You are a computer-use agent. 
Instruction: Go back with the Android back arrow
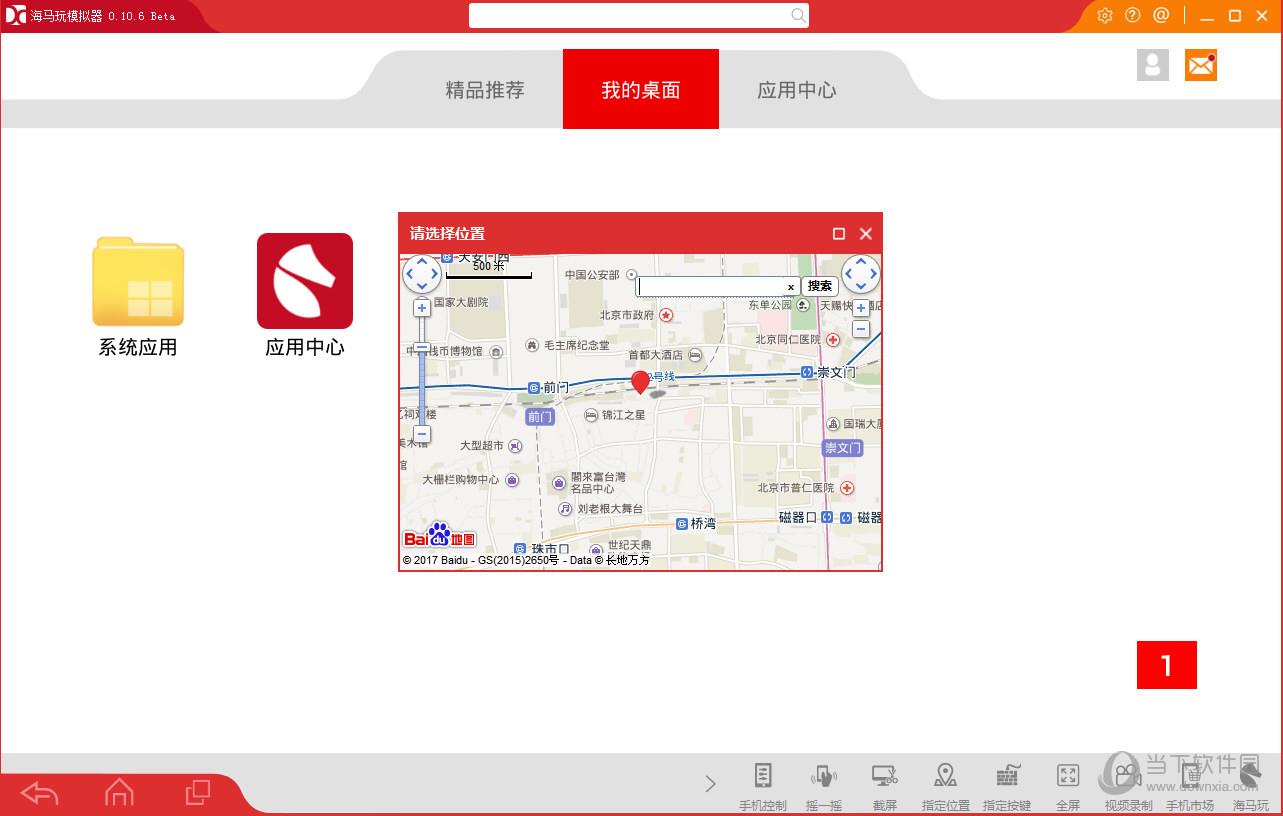[39, 794]
